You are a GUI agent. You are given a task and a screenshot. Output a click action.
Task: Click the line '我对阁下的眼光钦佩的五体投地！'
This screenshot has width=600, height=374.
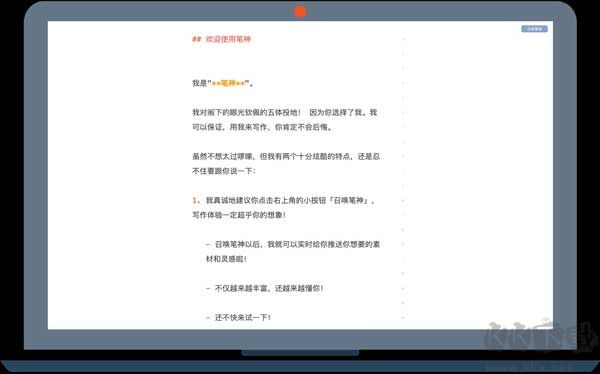pos(247,113)
